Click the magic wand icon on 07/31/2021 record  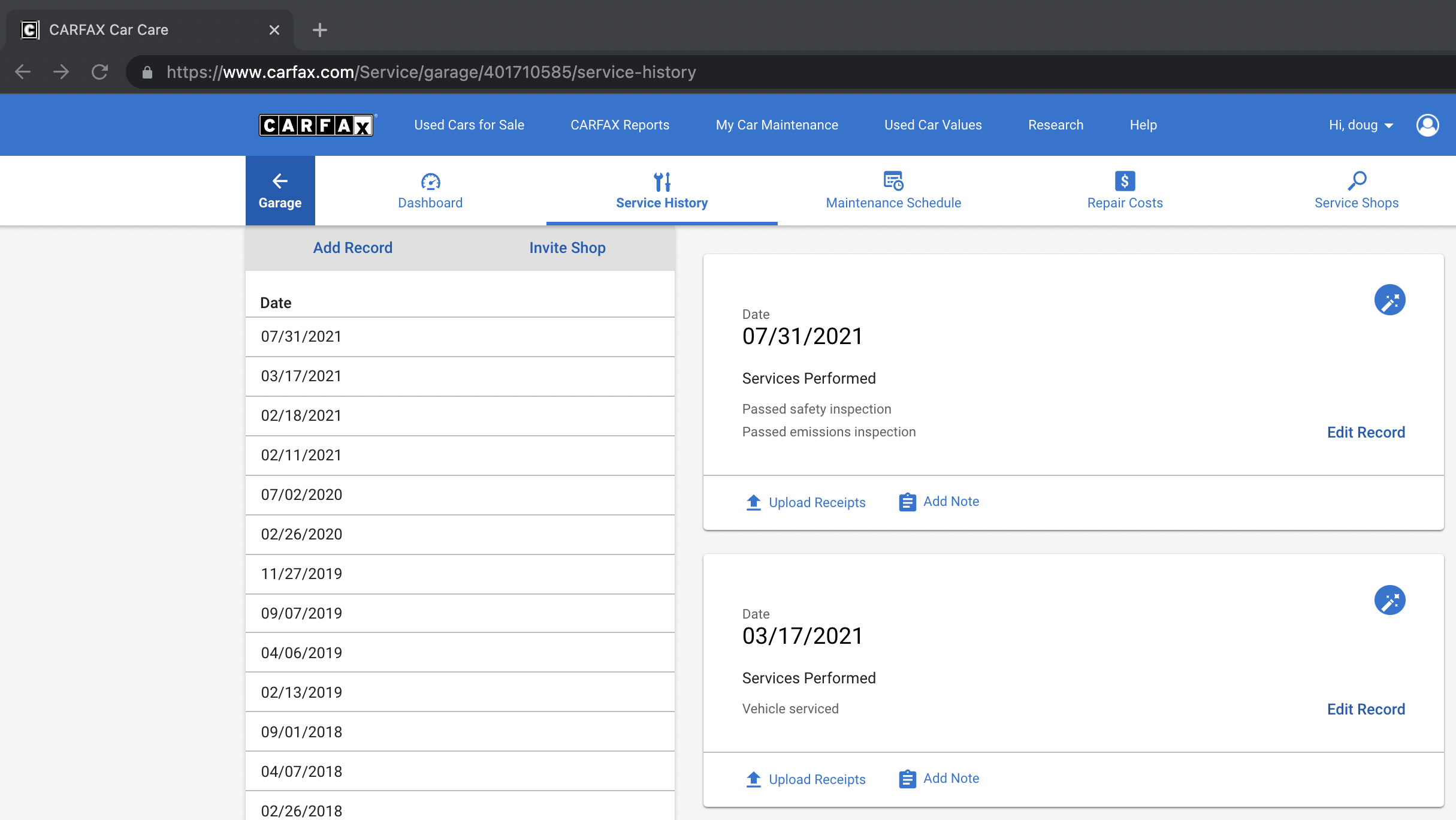[1389, 300]
